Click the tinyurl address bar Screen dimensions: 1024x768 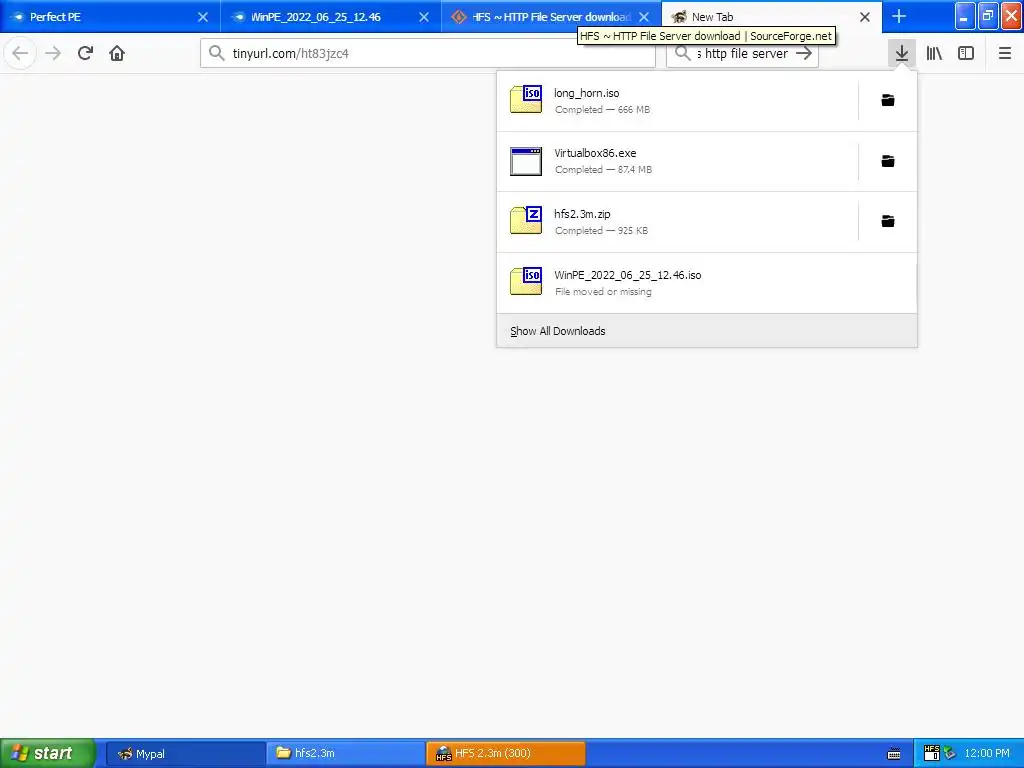click(428, 54)
